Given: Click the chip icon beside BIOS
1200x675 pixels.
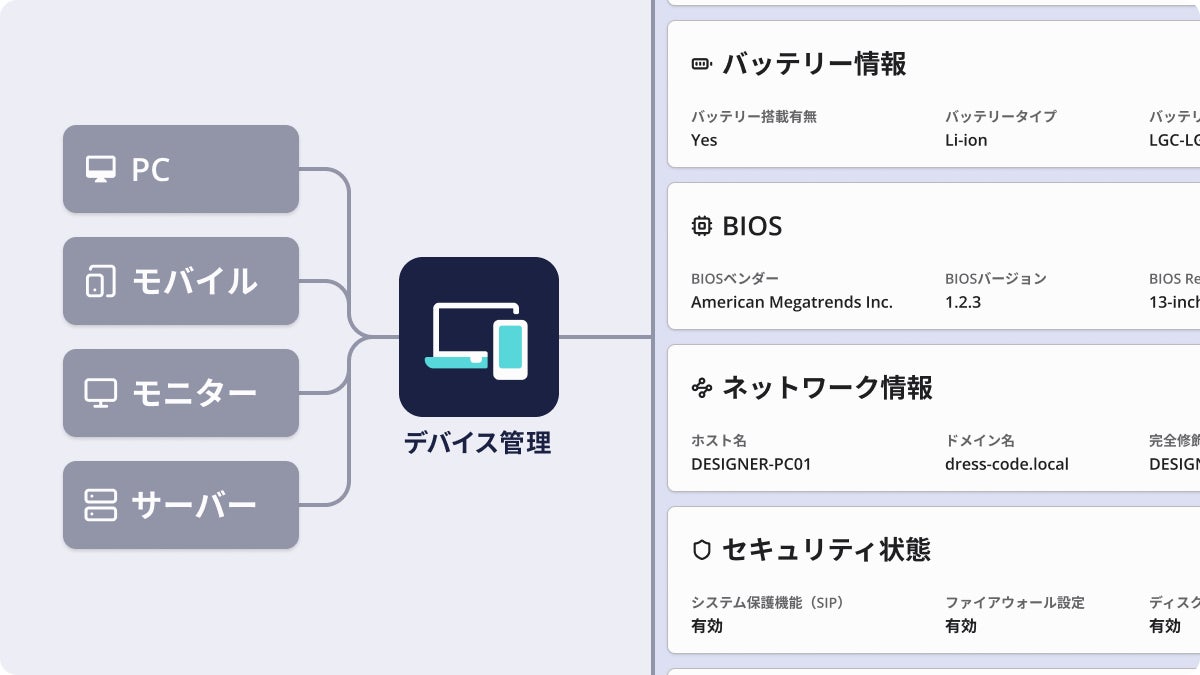Looking at the screenshot, I should click(x=702, y=226).
